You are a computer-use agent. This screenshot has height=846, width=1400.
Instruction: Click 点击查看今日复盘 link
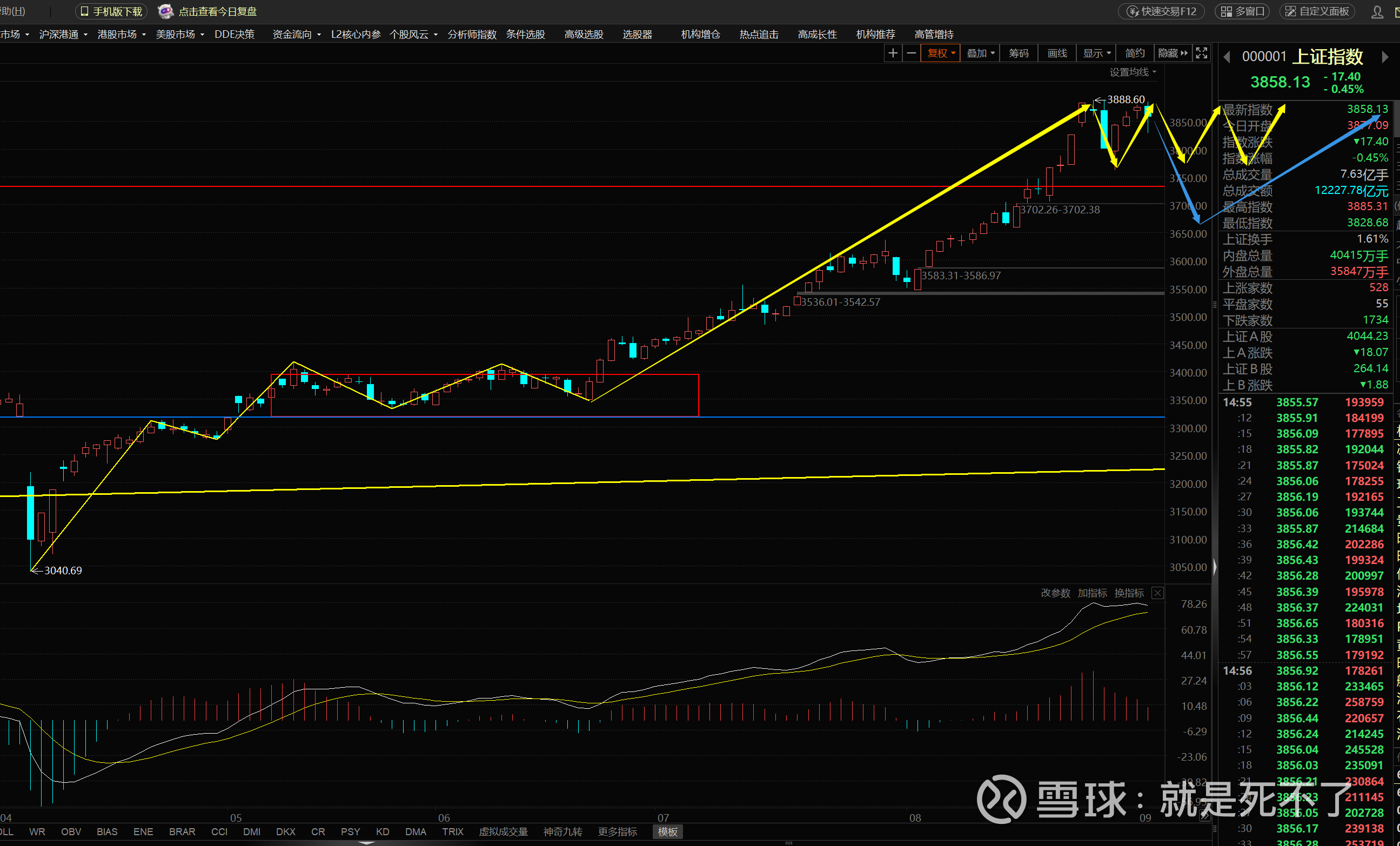(x=217, y=12)
